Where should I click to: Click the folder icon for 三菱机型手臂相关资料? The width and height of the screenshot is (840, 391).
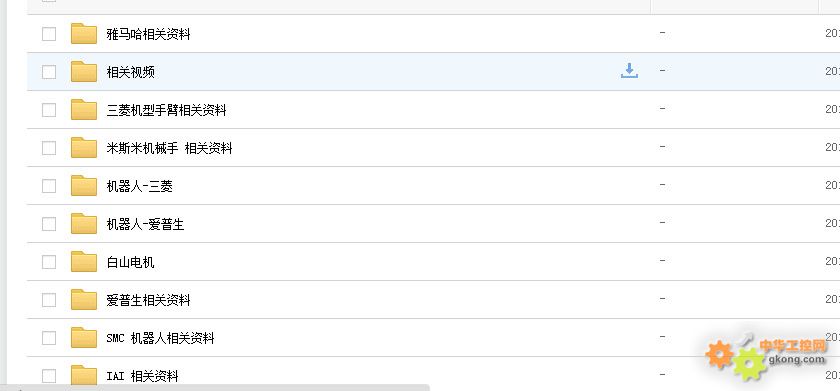[x=84, y=110]
